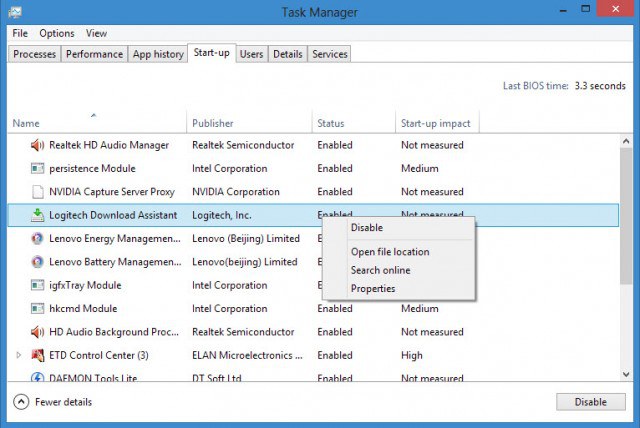The height and width of the screenshot is (428, 640).
Task: Open the View menu
Action: (96, 33)
